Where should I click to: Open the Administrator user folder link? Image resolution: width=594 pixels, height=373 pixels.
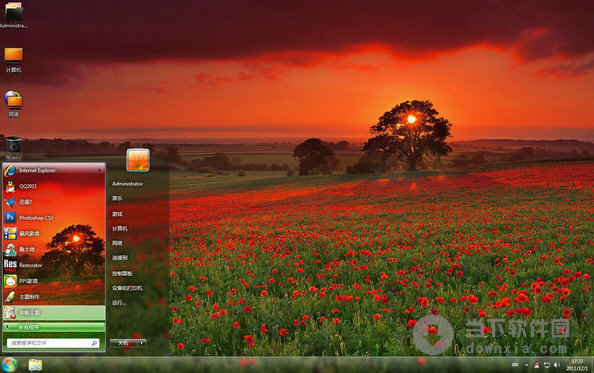click(x=127, y=184)
